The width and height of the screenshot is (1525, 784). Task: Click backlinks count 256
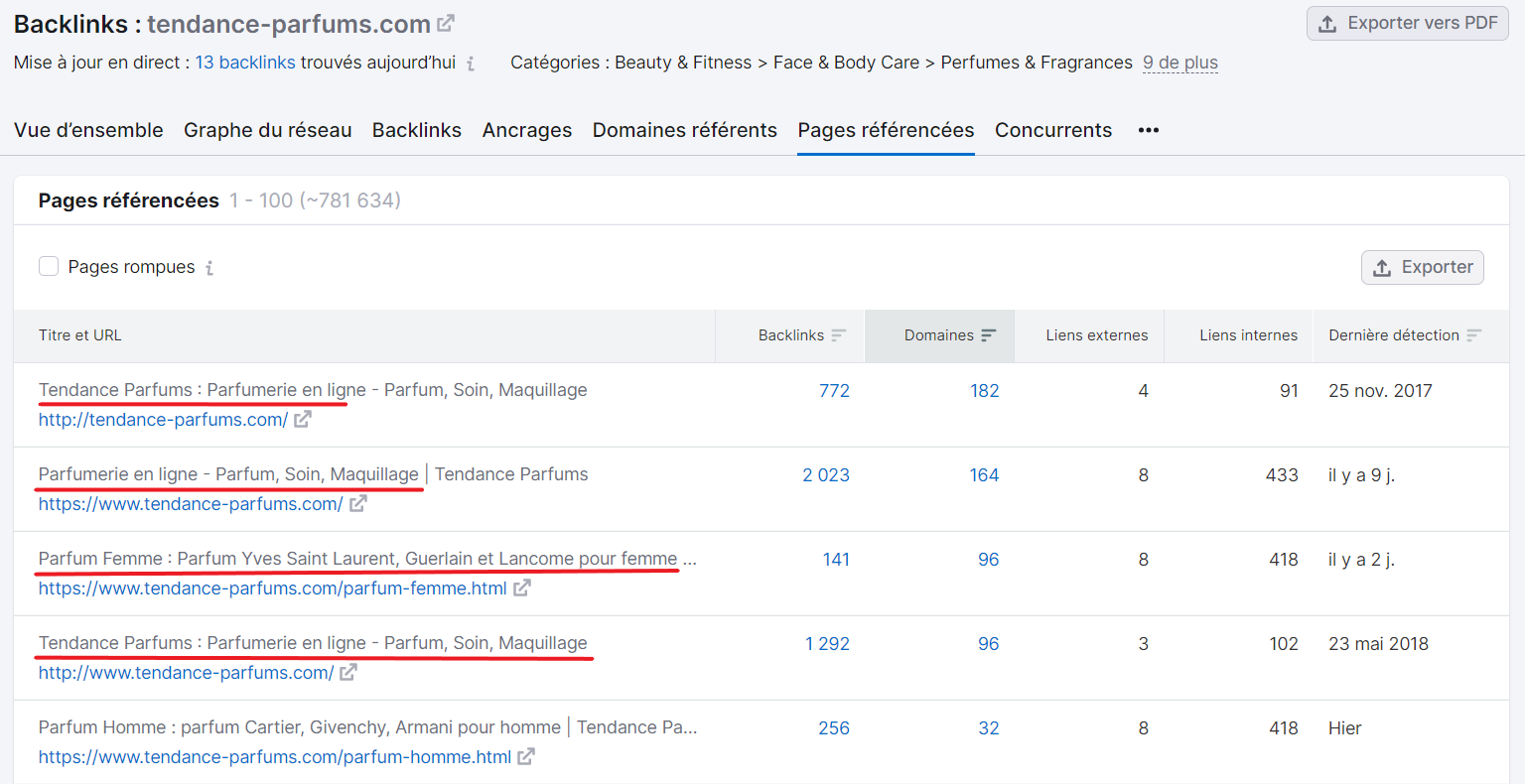click(834, 728)
